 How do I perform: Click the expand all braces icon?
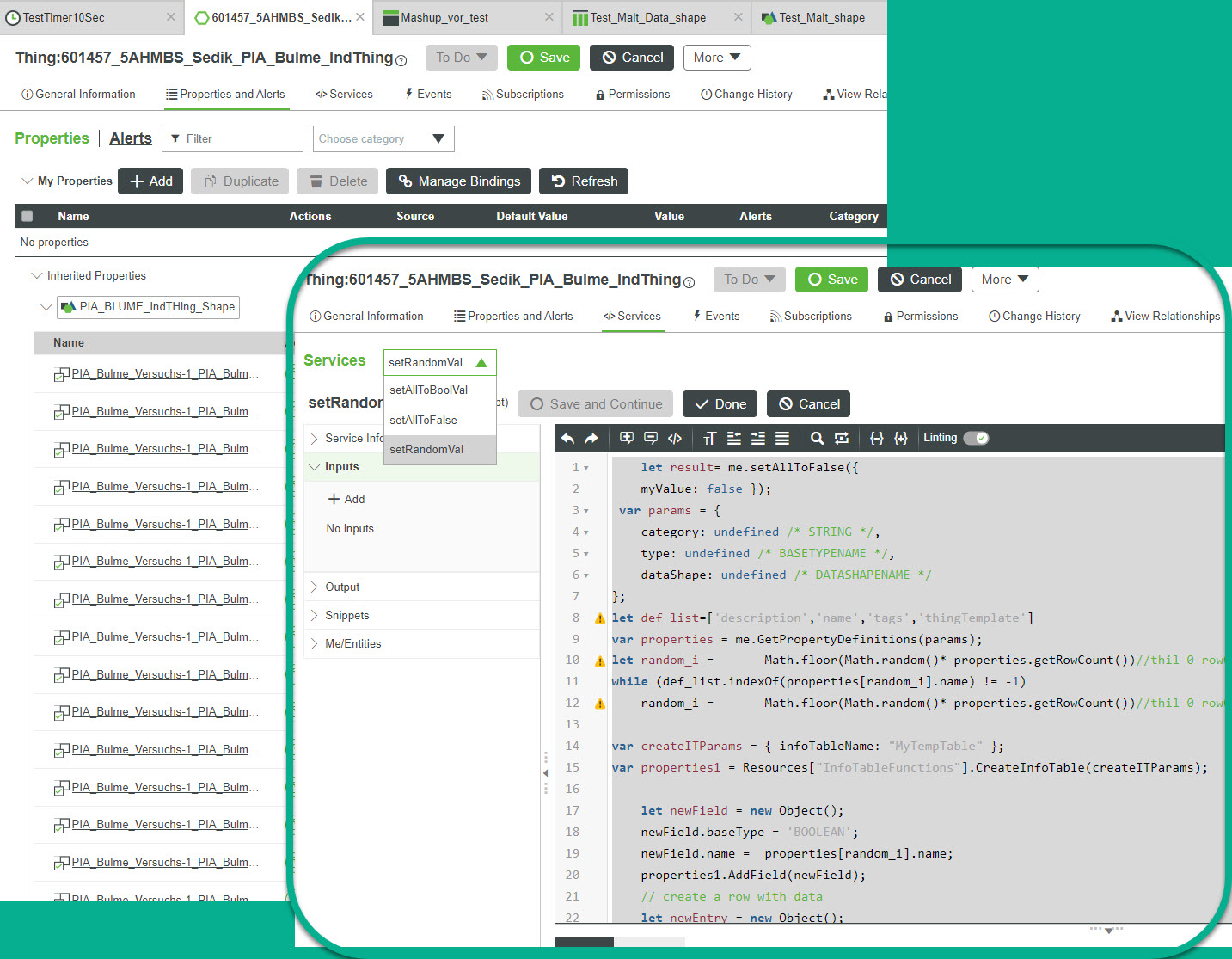tap(900, 439)
